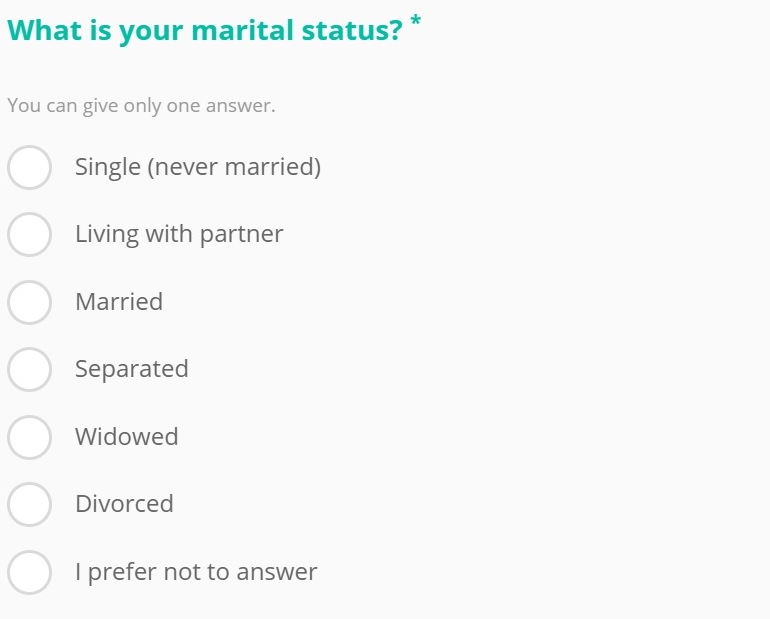Image resolution: width=770 pixels, height=619 pixels.
Task: Click the 'Widowed' option label
Action: [x=127, y=436]
